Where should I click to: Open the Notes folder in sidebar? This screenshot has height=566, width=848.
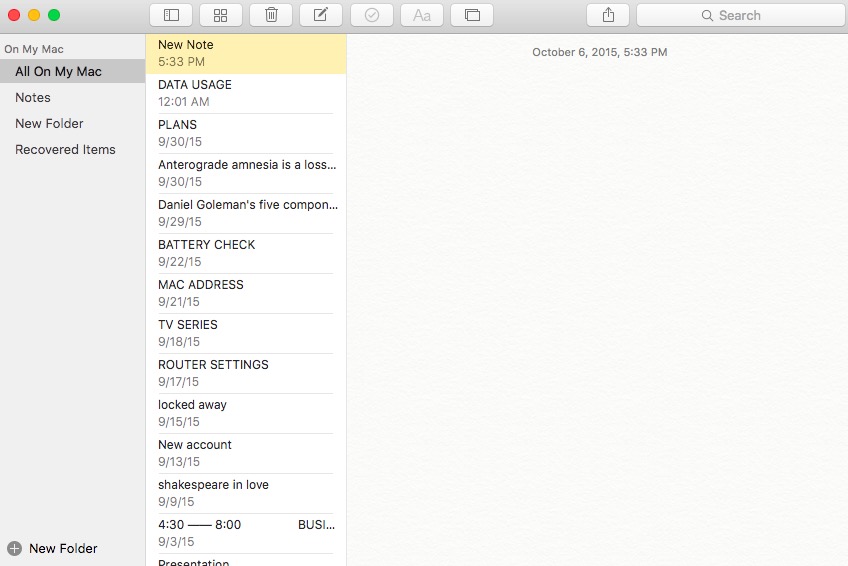coord(72,97)
